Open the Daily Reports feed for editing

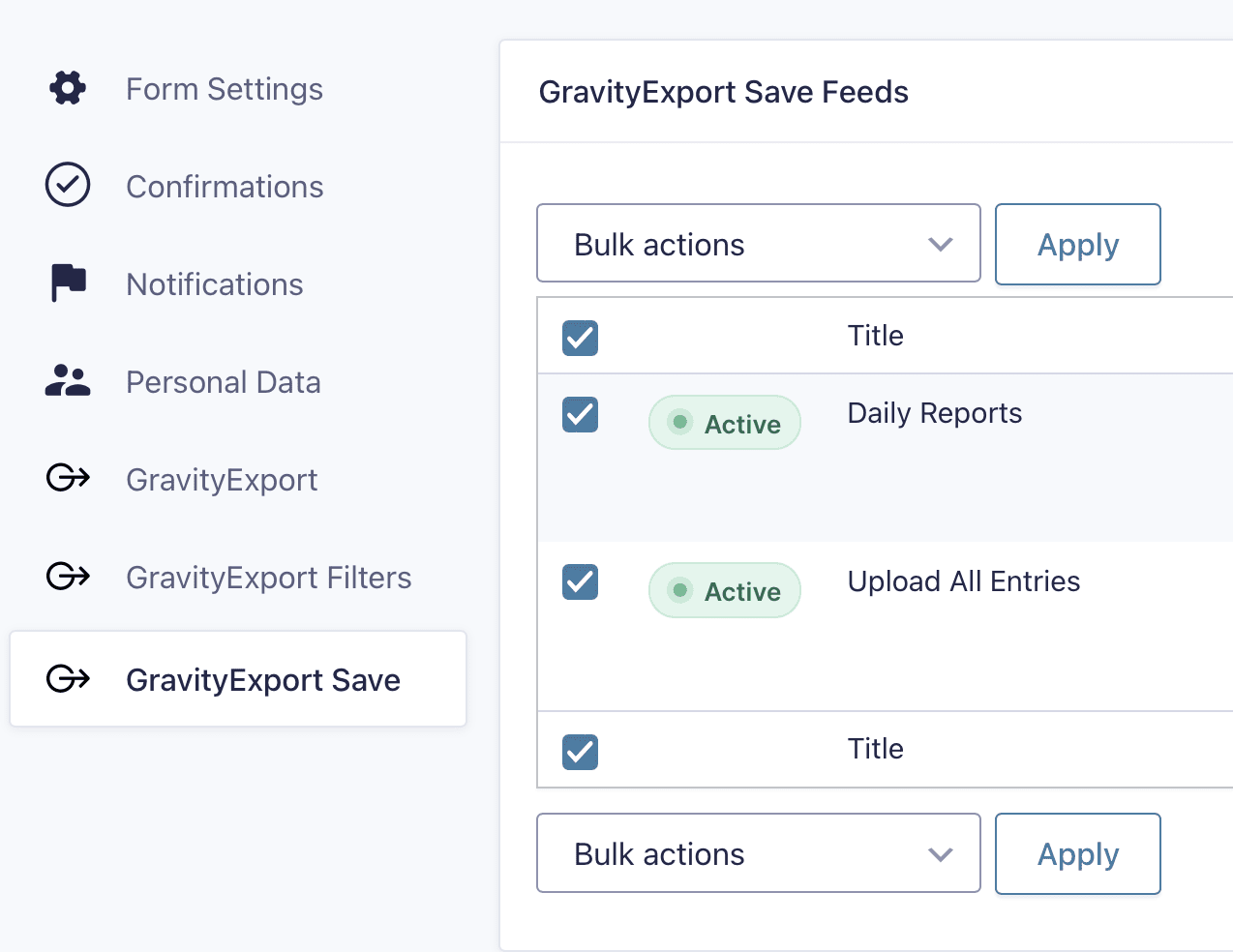(x=934, y=413)
